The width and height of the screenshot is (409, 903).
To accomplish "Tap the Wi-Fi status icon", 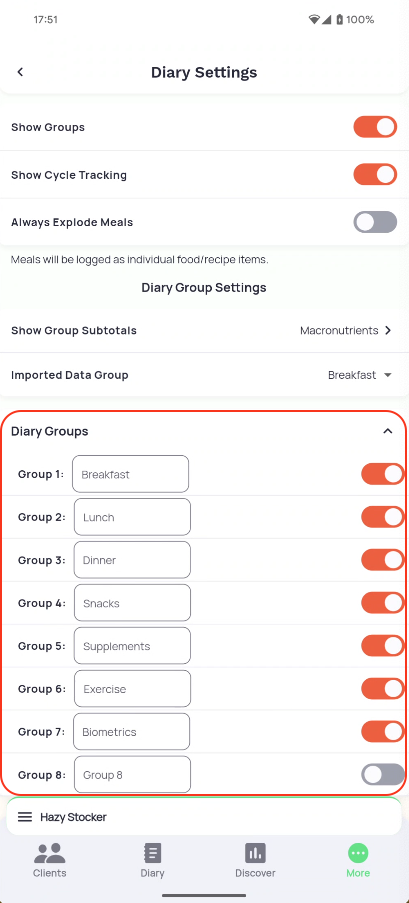I will tap(314, 20).
